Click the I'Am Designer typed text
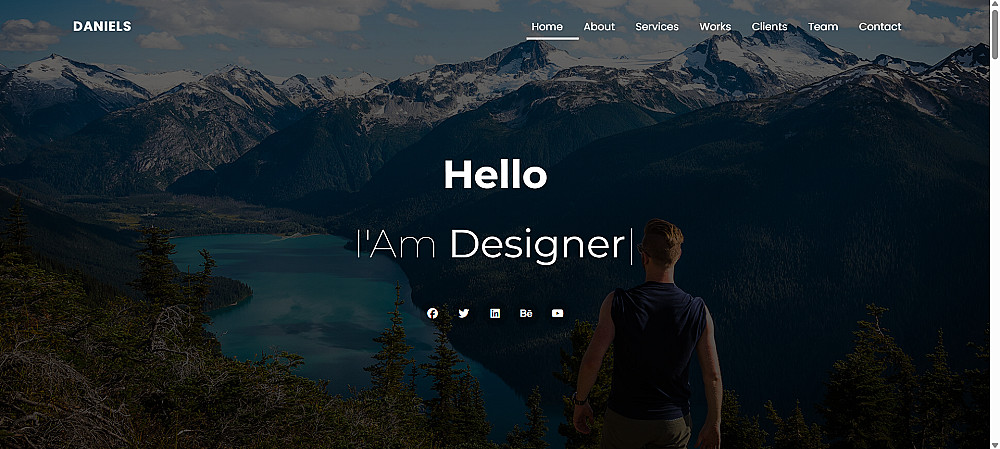The width and height of the screenshot is (1000, 449). pyautogui.click(x=491, y=245)
